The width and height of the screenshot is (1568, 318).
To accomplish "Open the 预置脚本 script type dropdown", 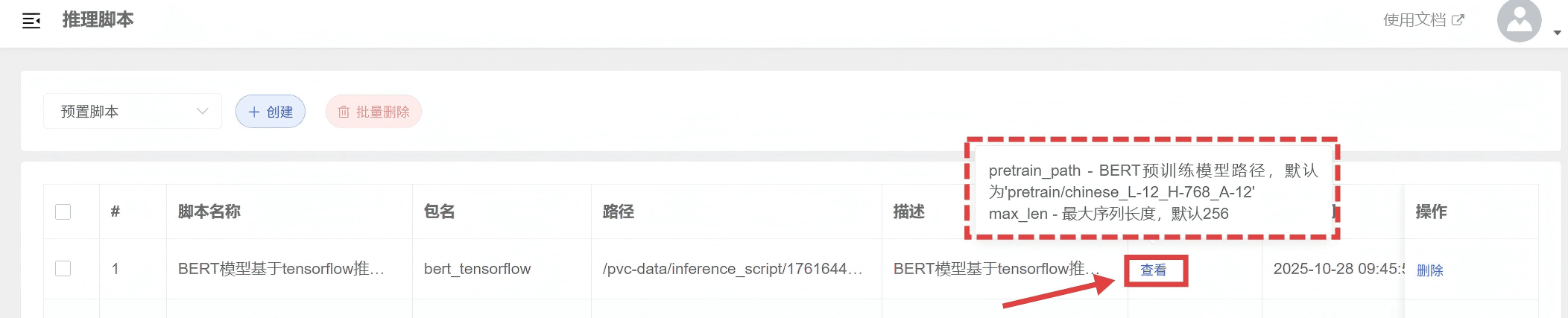I will pos(133,112).
